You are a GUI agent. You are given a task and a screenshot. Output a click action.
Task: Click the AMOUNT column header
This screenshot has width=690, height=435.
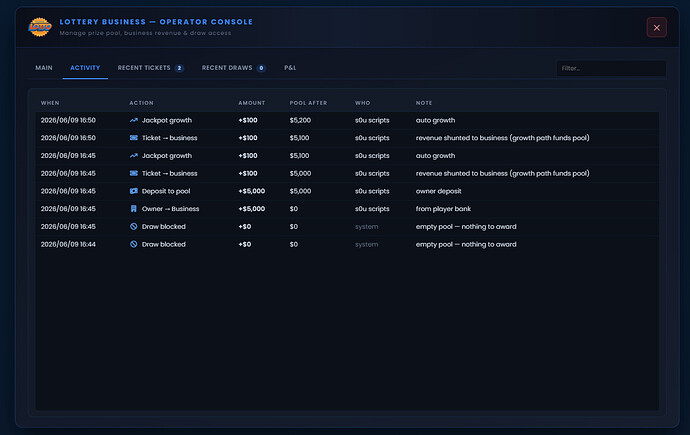[252, 103]
